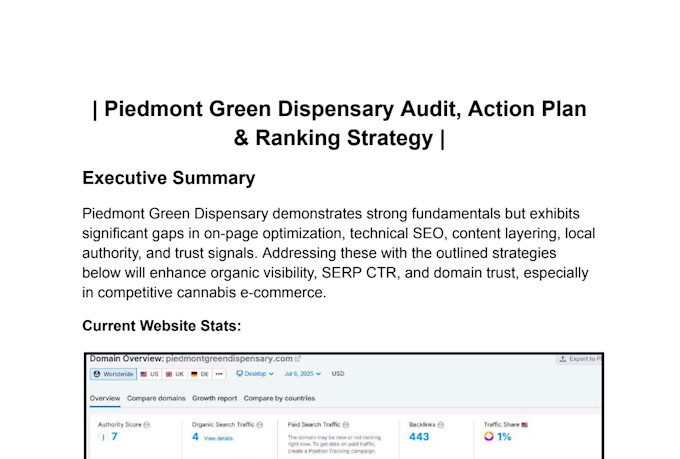The height and width of the screenshot is (459, 680).
Task: Select the Worldwide region button
Action: (114, 374)
